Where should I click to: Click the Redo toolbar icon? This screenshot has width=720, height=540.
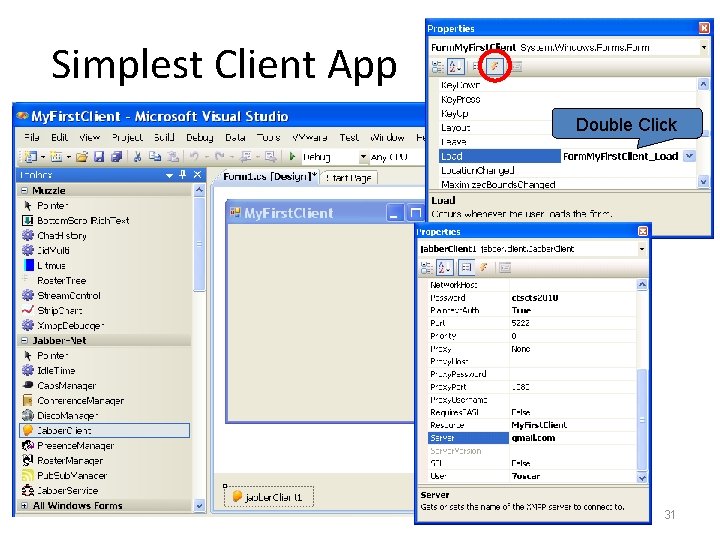219,157
